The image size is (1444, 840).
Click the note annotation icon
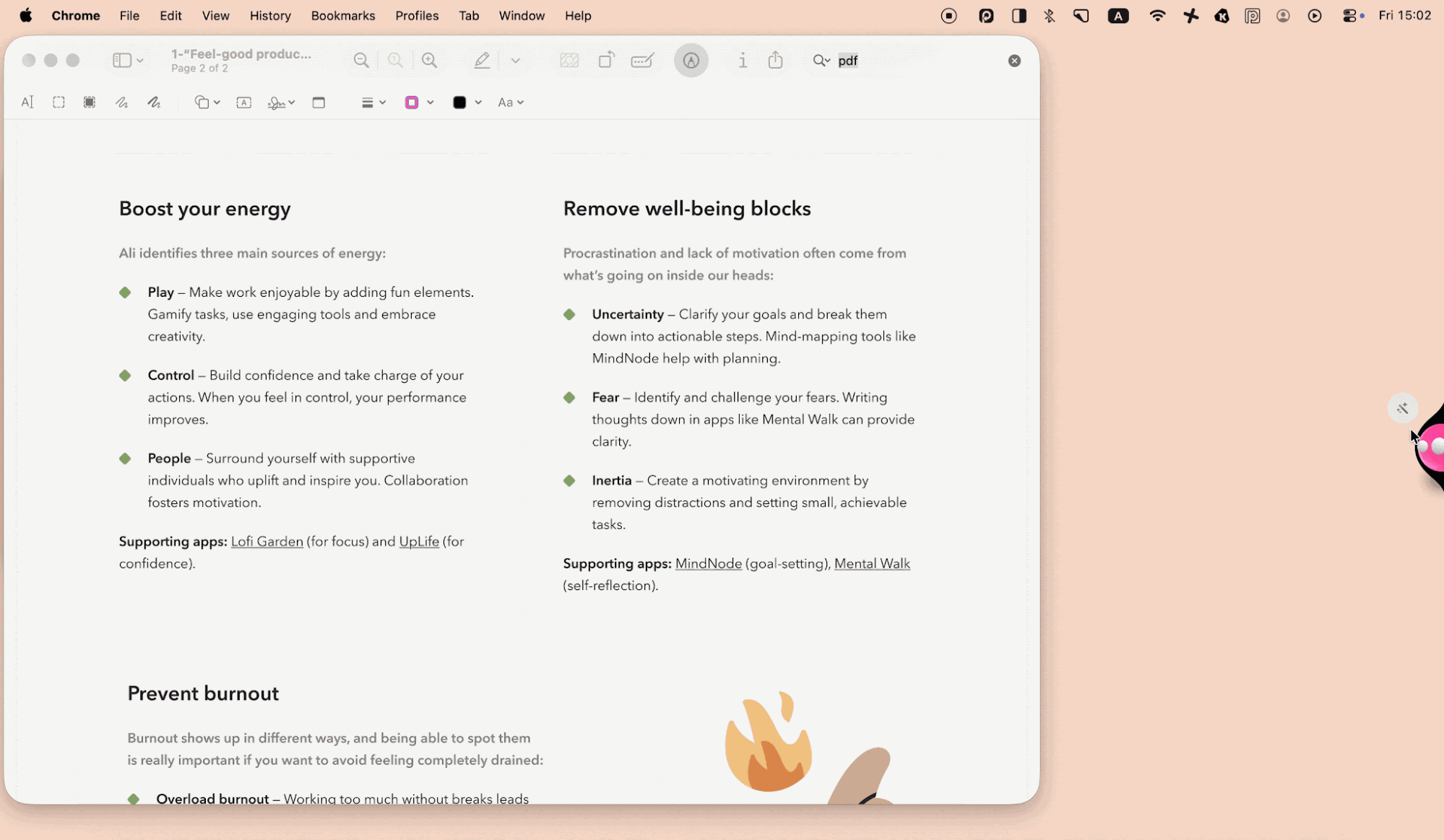point(319,103)
